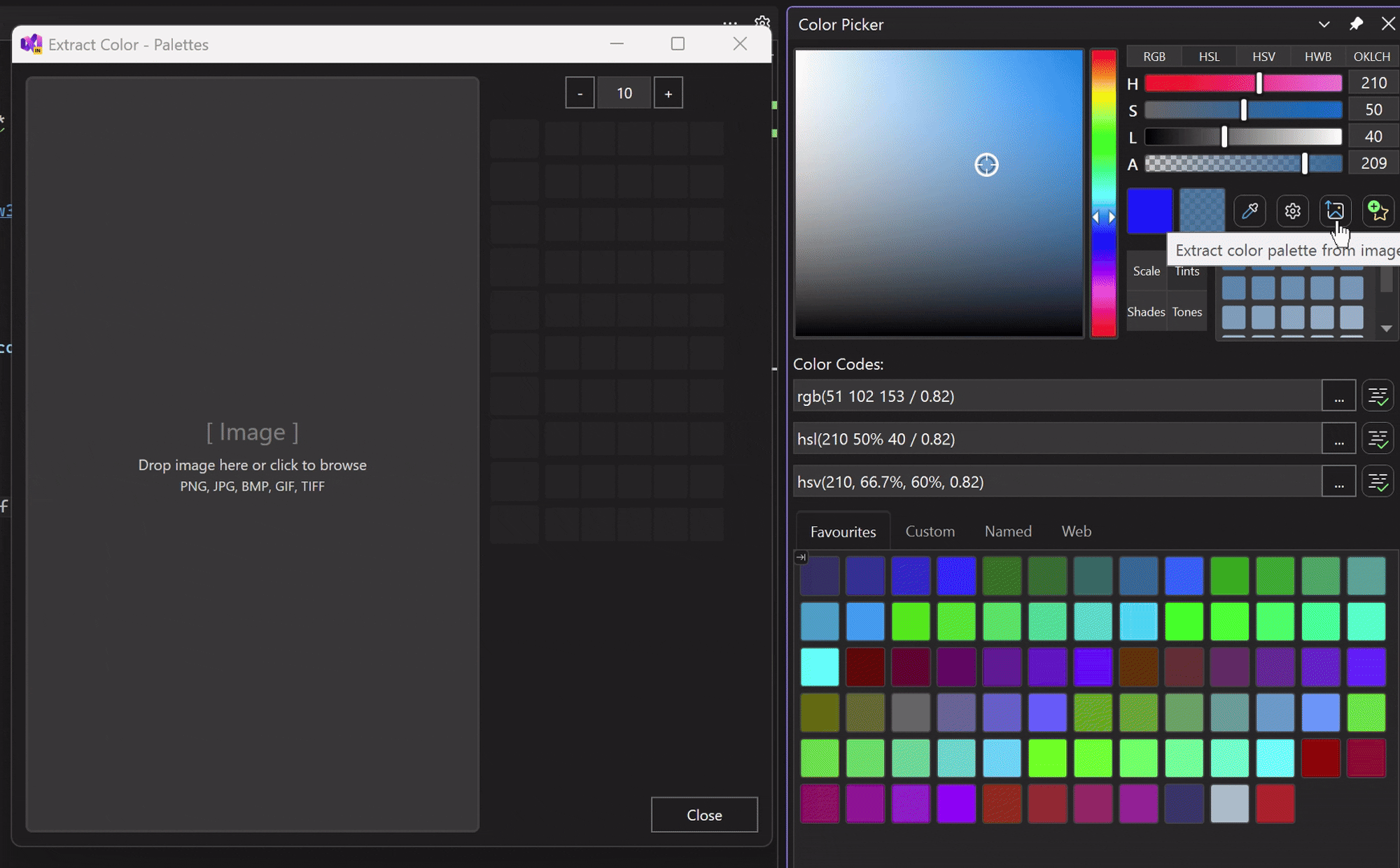Open the Named colors tab
The width and height of the screenshot is (1400, 868).
tap(1007, 531)
